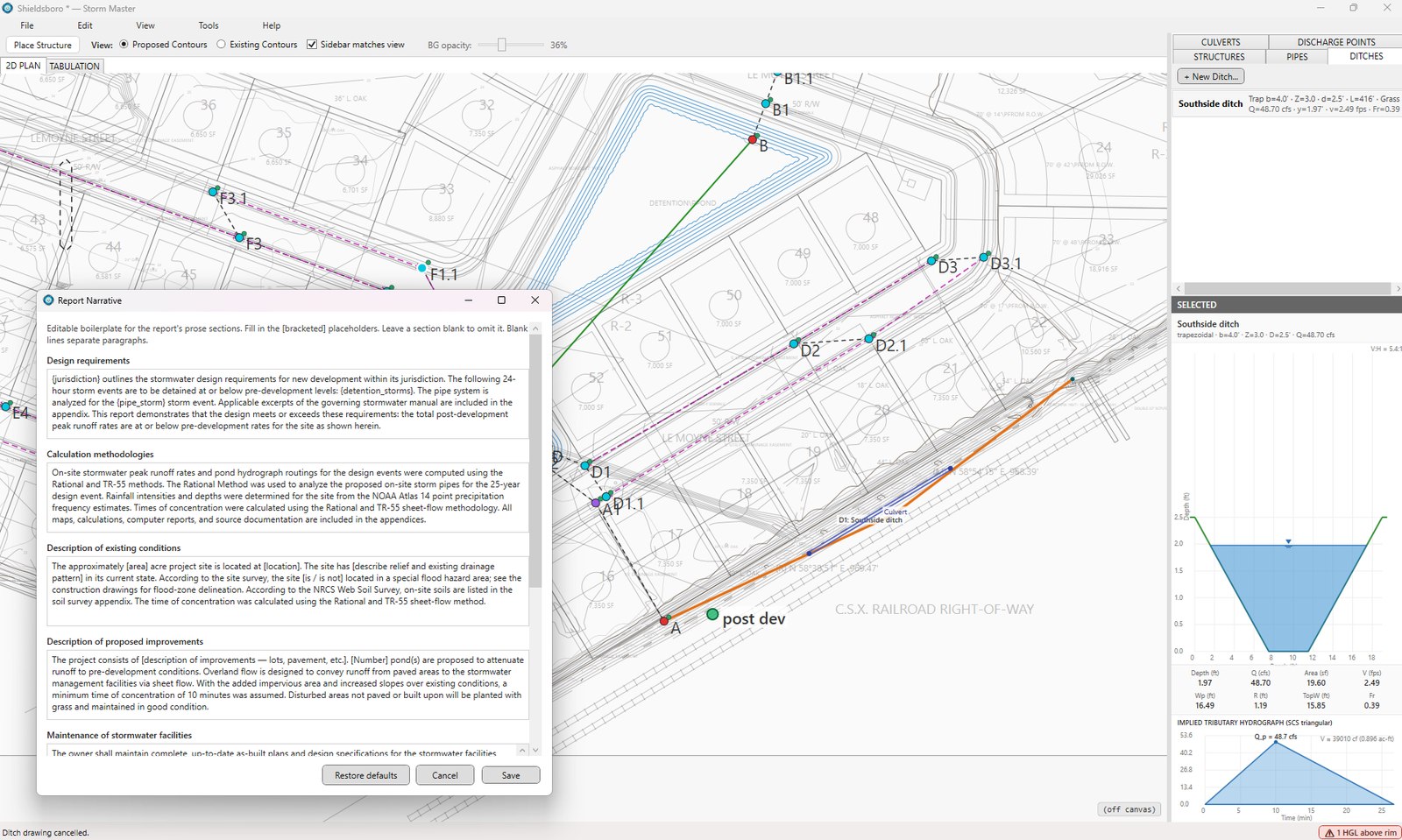The width and height of the screenshot is (1402, 840).
Task: Click the dialog scrollbar down arrow
Action: pos(535,750)
